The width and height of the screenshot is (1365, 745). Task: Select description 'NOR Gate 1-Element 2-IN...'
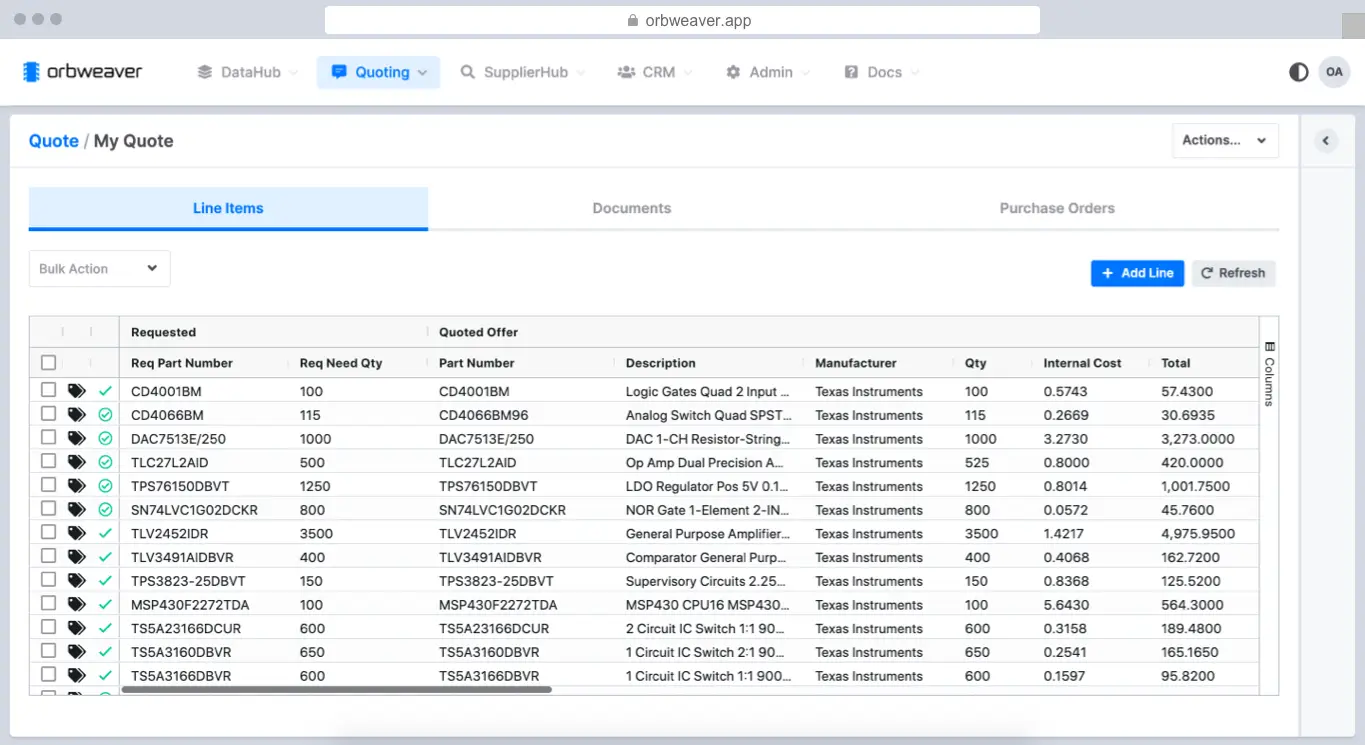pyautogui.click(x=708, y=510)
